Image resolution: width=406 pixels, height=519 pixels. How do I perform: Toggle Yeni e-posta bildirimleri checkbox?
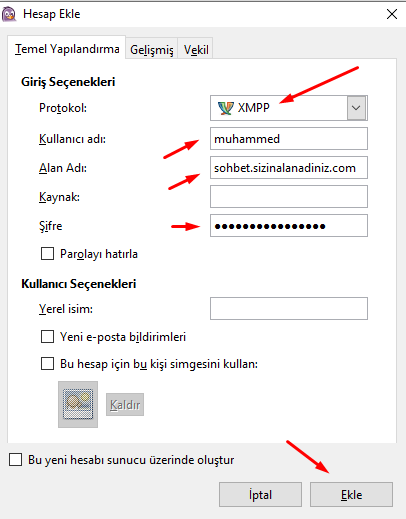(47, 337)
